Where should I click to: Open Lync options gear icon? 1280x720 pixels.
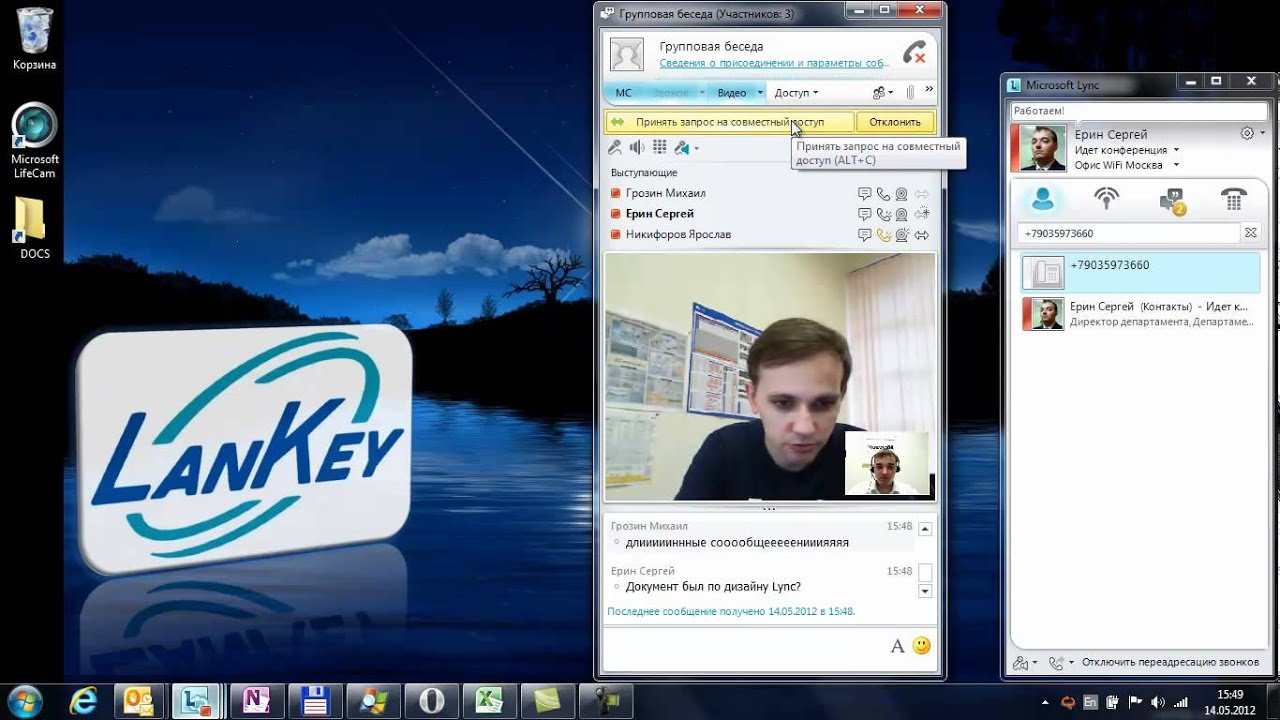click(x=1247, y=133)
